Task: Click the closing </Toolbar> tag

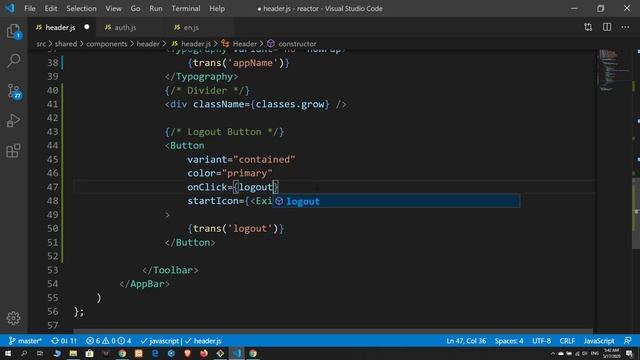Action: [170, 270]
